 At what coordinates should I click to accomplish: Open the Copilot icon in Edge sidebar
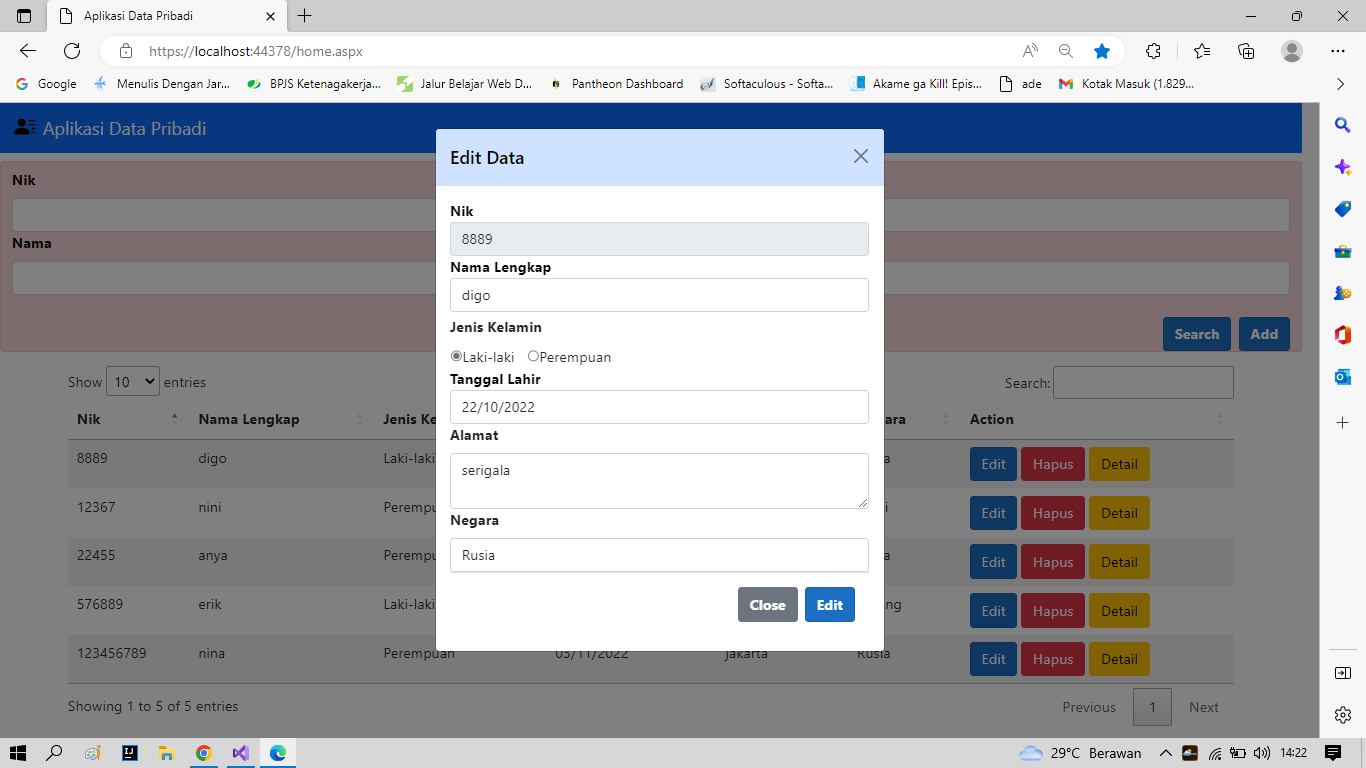(1342, 167)
